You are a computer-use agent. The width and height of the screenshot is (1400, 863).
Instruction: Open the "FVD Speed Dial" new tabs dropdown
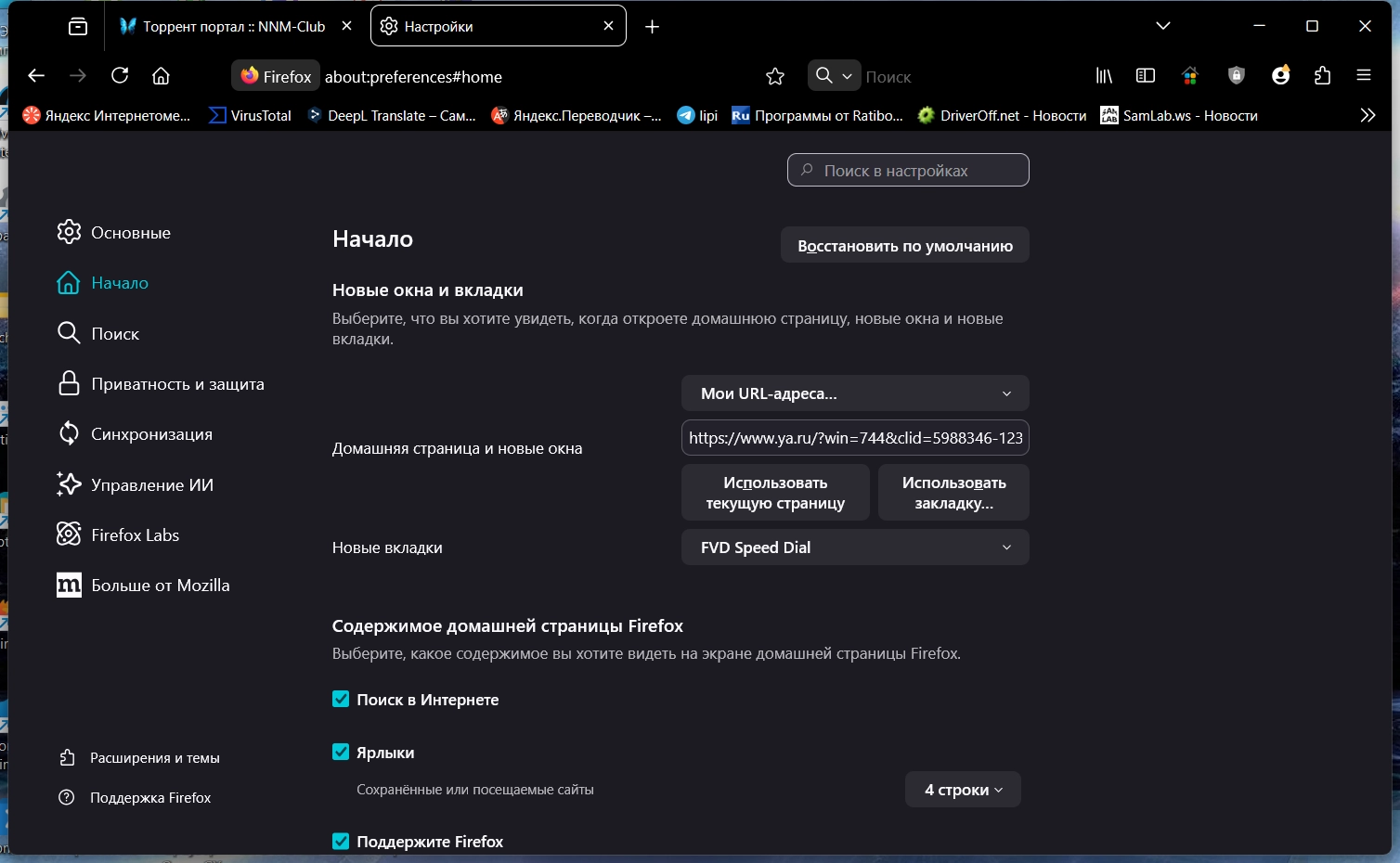tap(855, 547)
